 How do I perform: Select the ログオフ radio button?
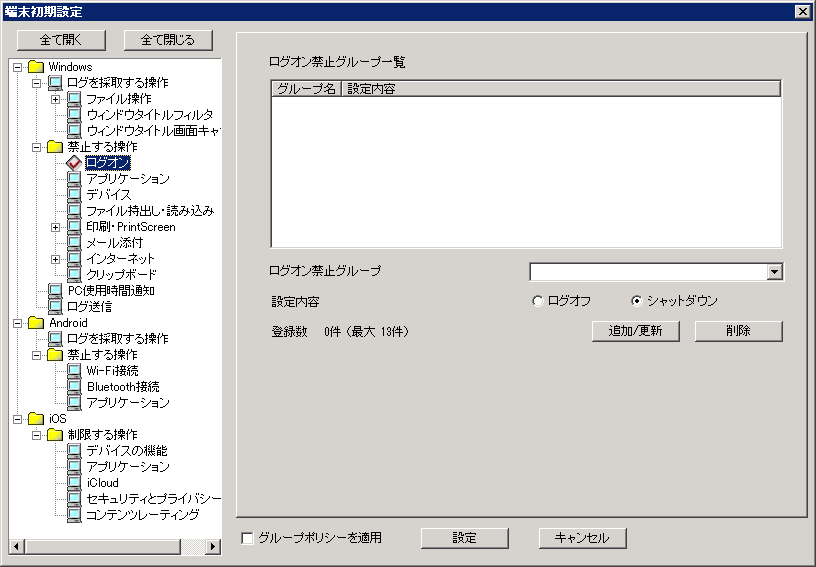538,301
